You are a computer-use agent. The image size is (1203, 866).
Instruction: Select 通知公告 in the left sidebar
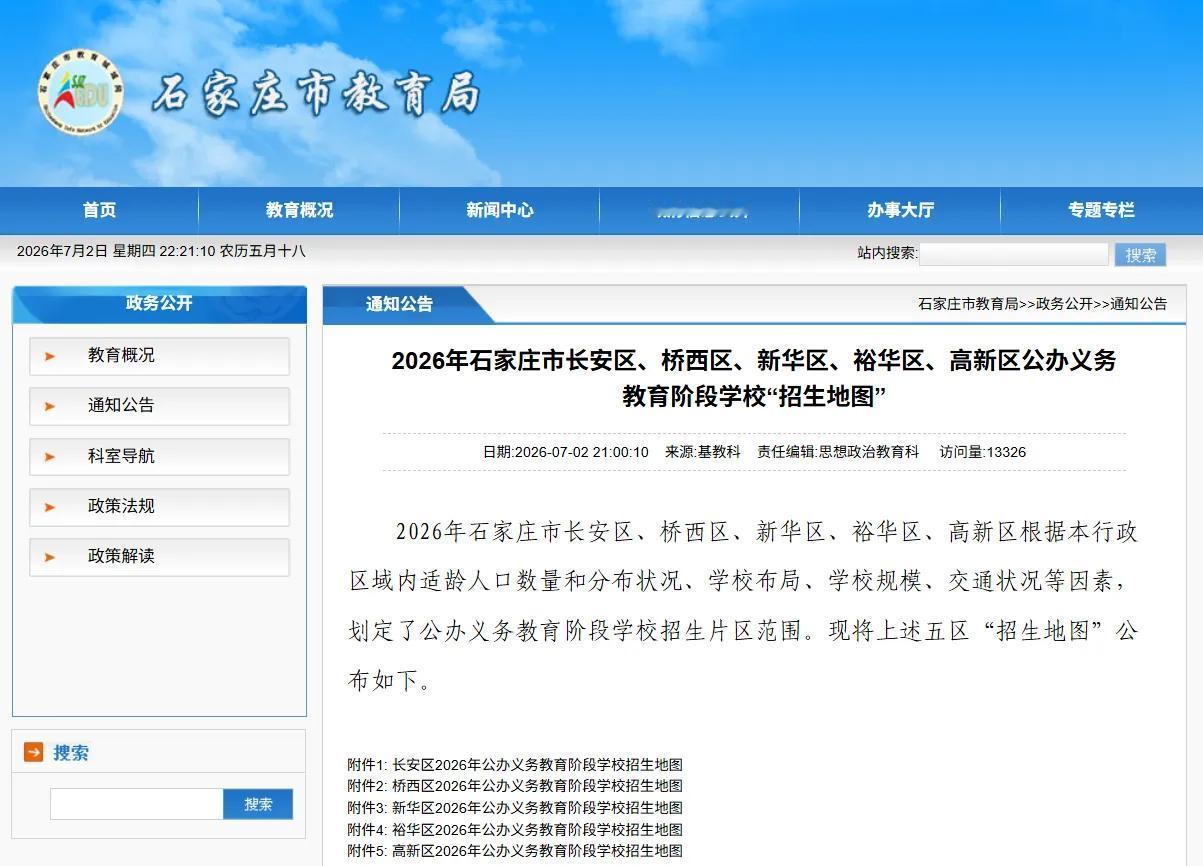pos(160,406)
